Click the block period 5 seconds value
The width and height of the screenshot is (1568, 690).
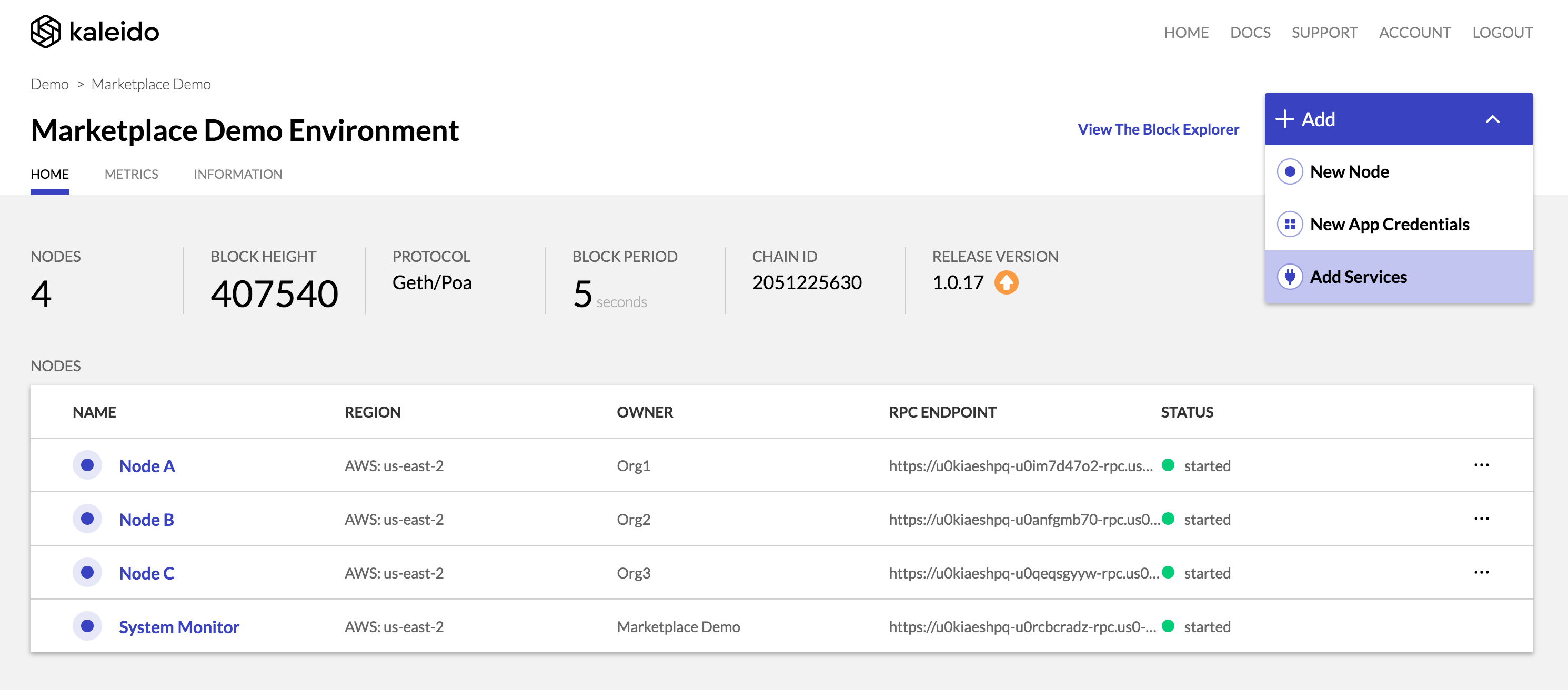click(x=609, y=295)
